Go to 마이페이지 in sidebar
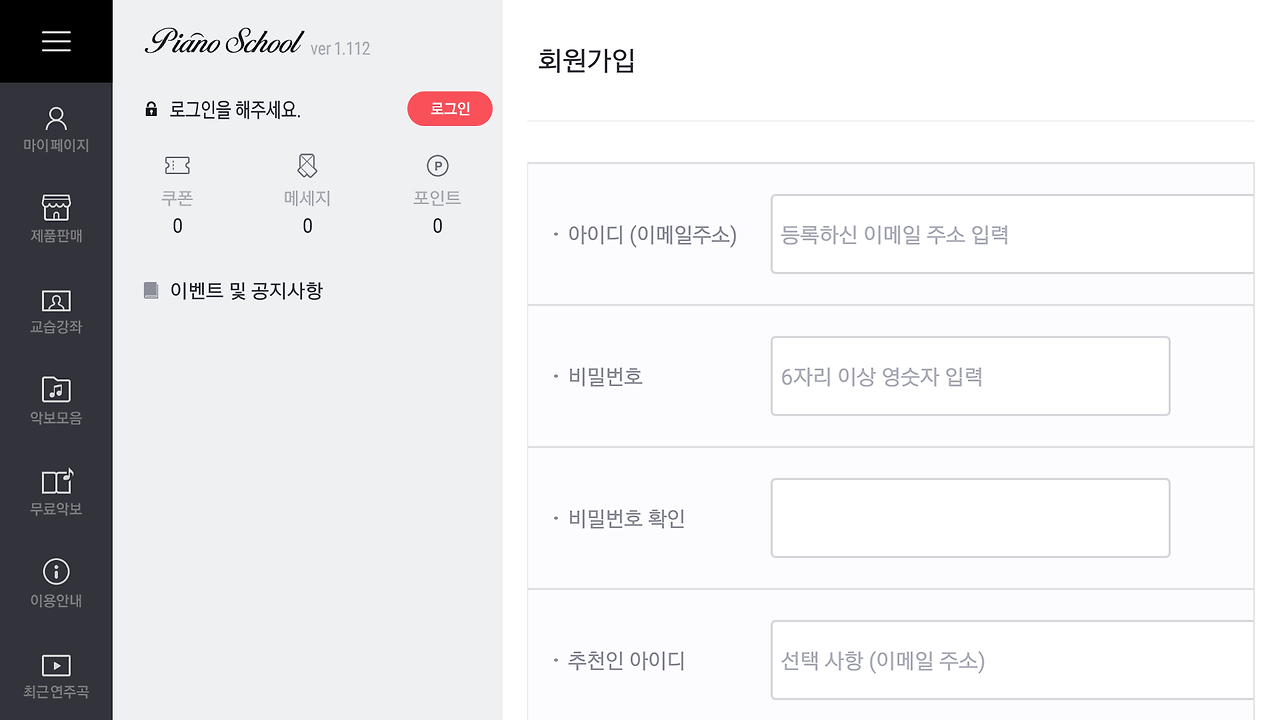 coord(56,130)
